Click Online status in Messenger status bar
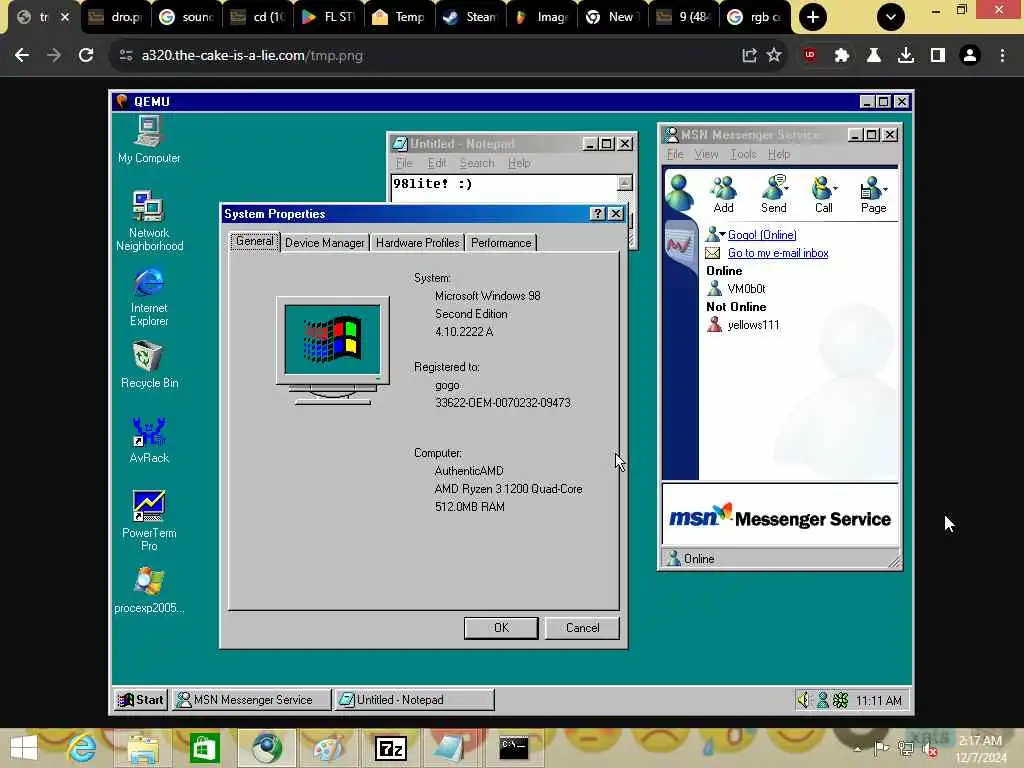This screenshot has width=1024, height=768. click(x=690, y=558)
